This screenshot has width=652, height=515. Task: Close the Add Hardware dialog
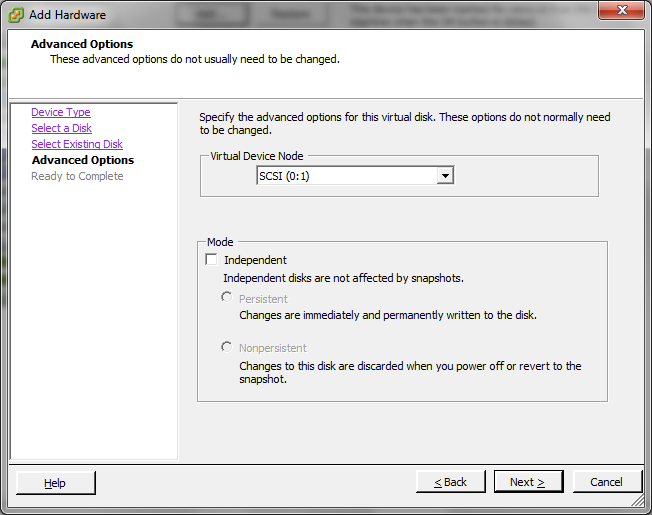pyautogui.click(x=621, y=10)
